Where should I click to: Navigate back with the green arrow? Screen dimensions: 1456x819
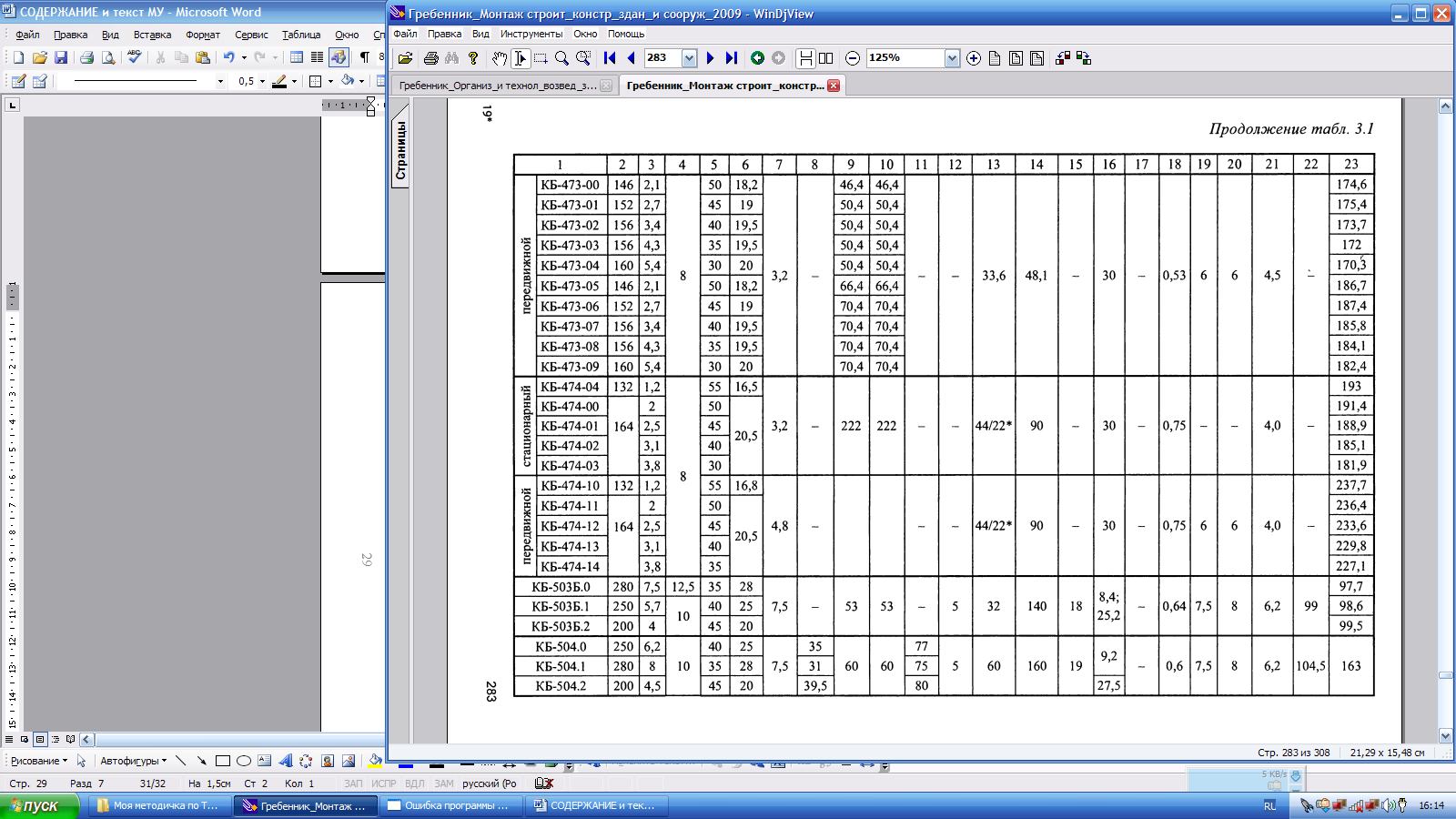click(757, 58)
